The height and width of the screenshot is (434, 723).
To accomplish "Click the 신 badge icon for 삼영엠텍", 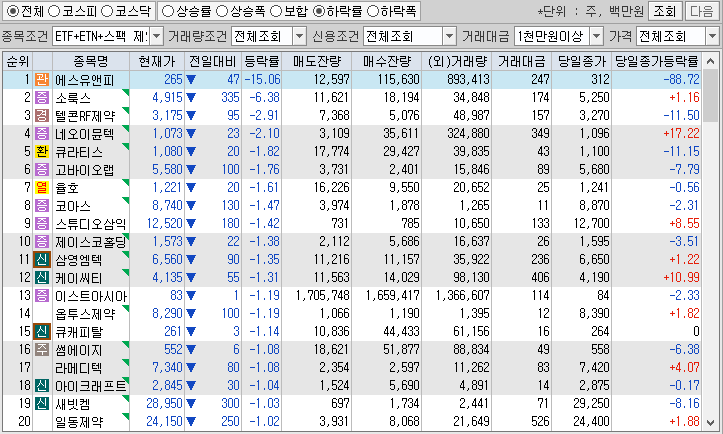I will point(42,259).
